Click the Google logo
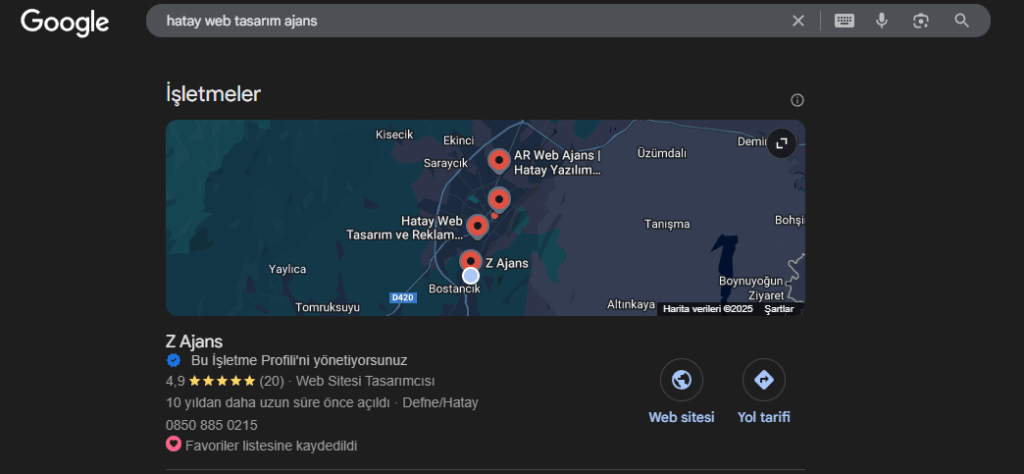The height and width of the screenshot is (474, 1024). [65, 22]
